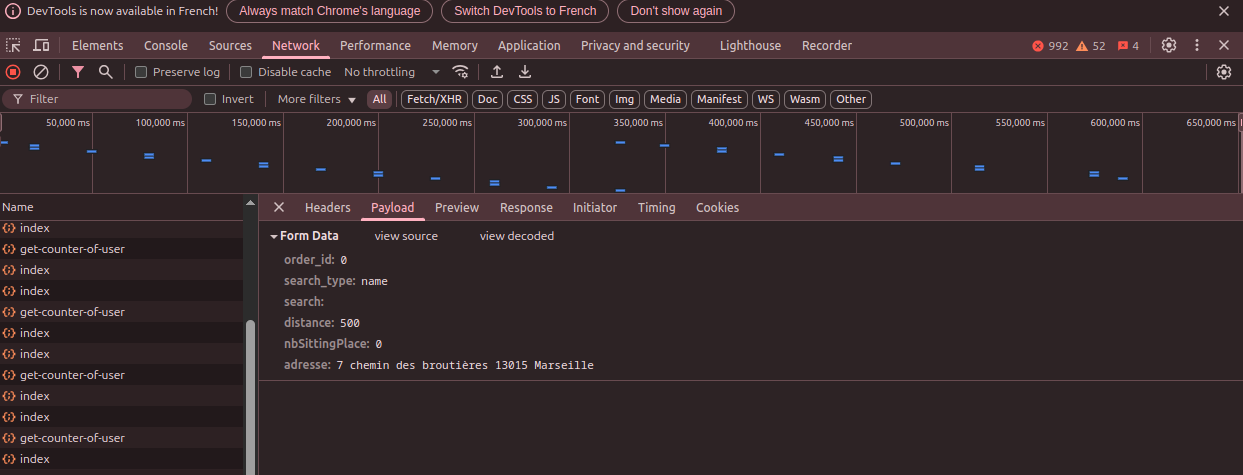Stop recording the network log
This screenshot has height=475, width=1243.
(13, 72)
